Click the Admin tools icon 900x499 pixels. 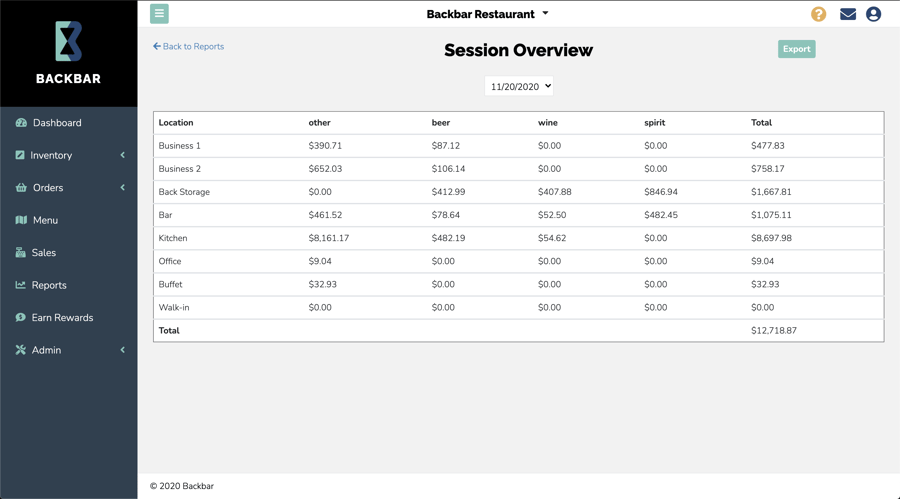pos(21,350)
